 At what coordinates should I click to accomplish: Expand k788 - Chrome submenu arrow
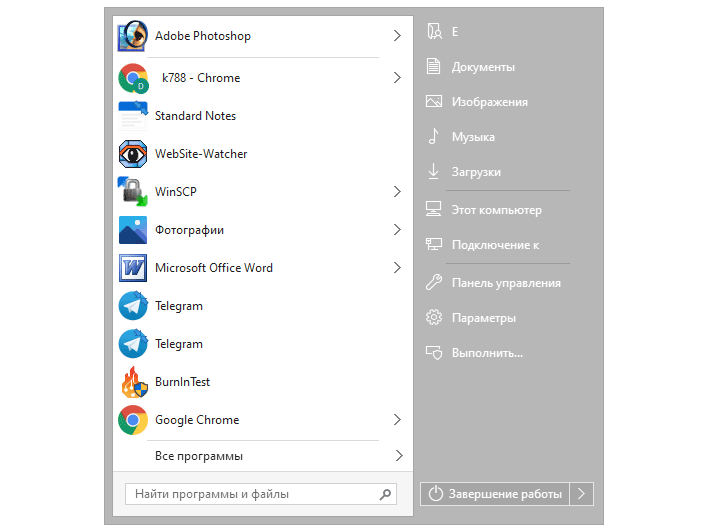[x=397, y=78]
